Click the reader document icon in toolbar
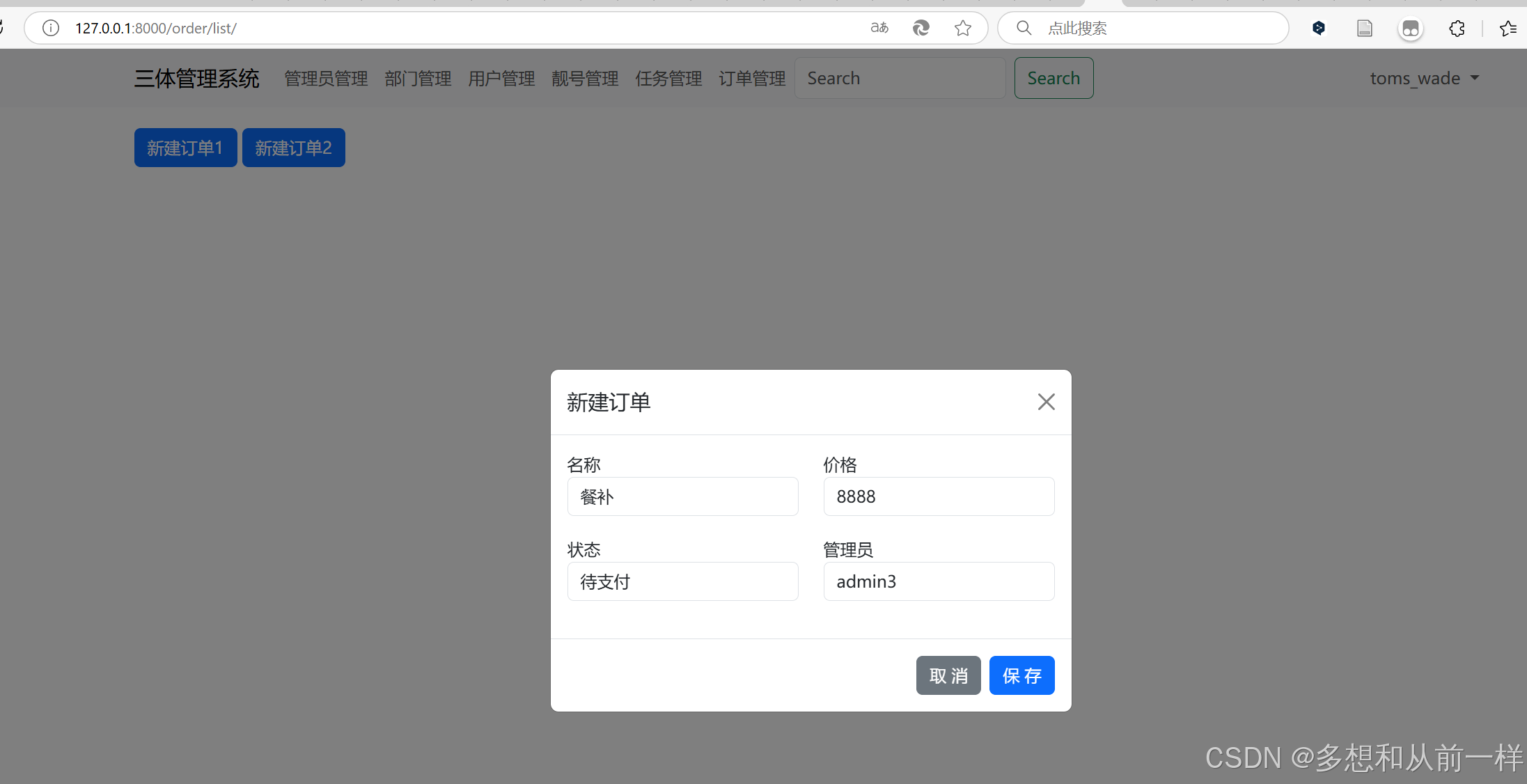Image resolution: width=1527 pixels, height=784 pixels. pos(1365,29)
